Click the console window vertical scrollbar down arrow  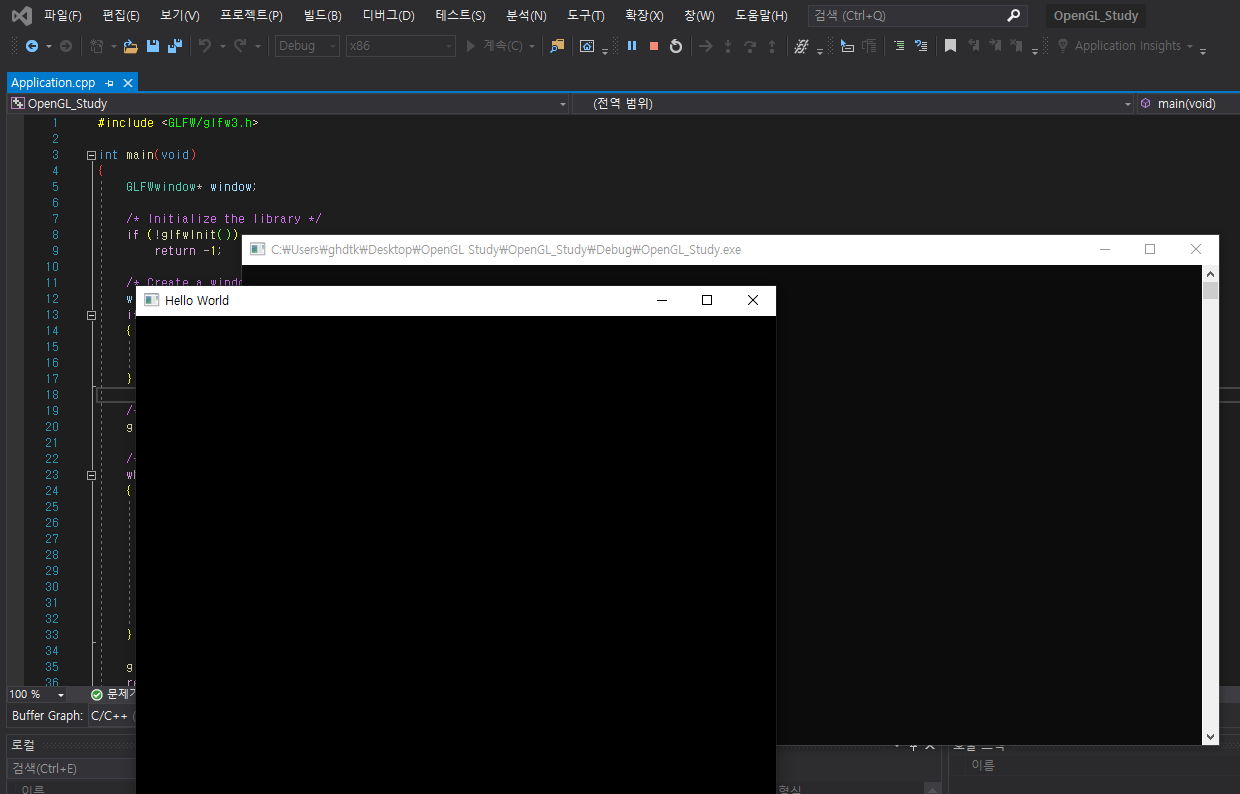pyautogui.click(x=1210, y=736)
